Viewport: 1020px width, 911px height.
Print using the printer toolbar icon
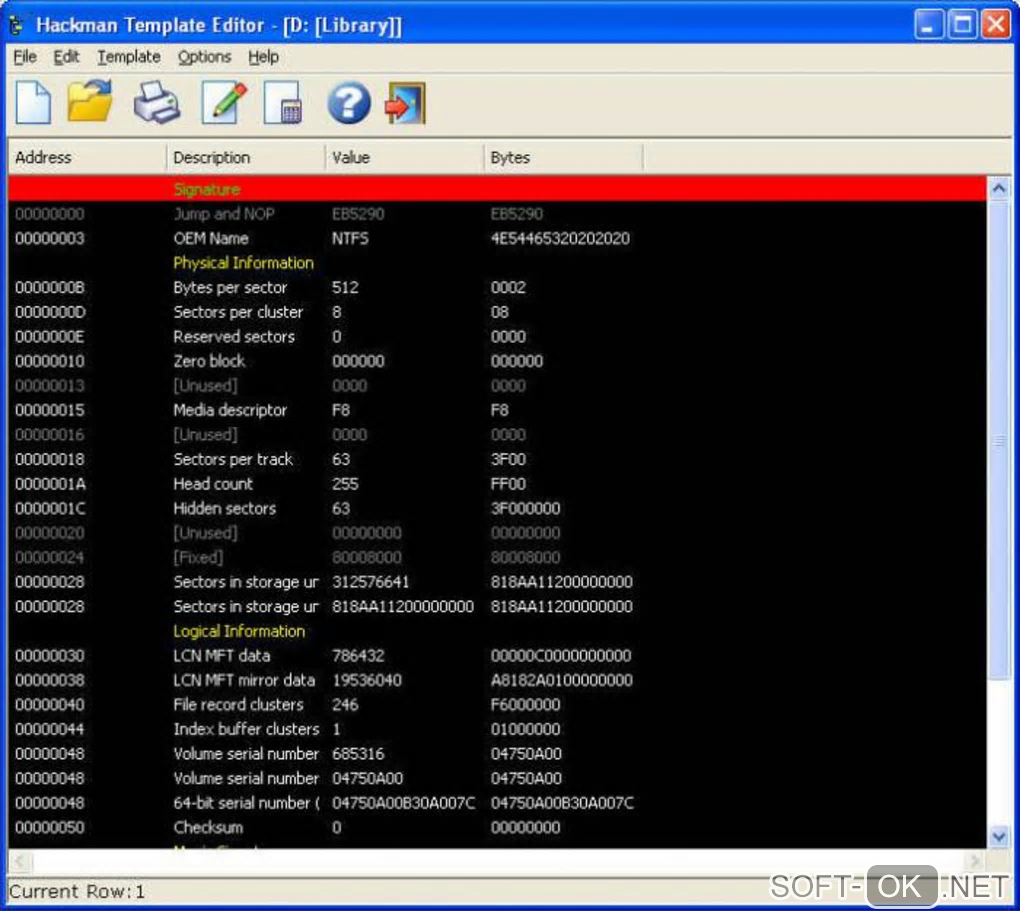[156, 102]
